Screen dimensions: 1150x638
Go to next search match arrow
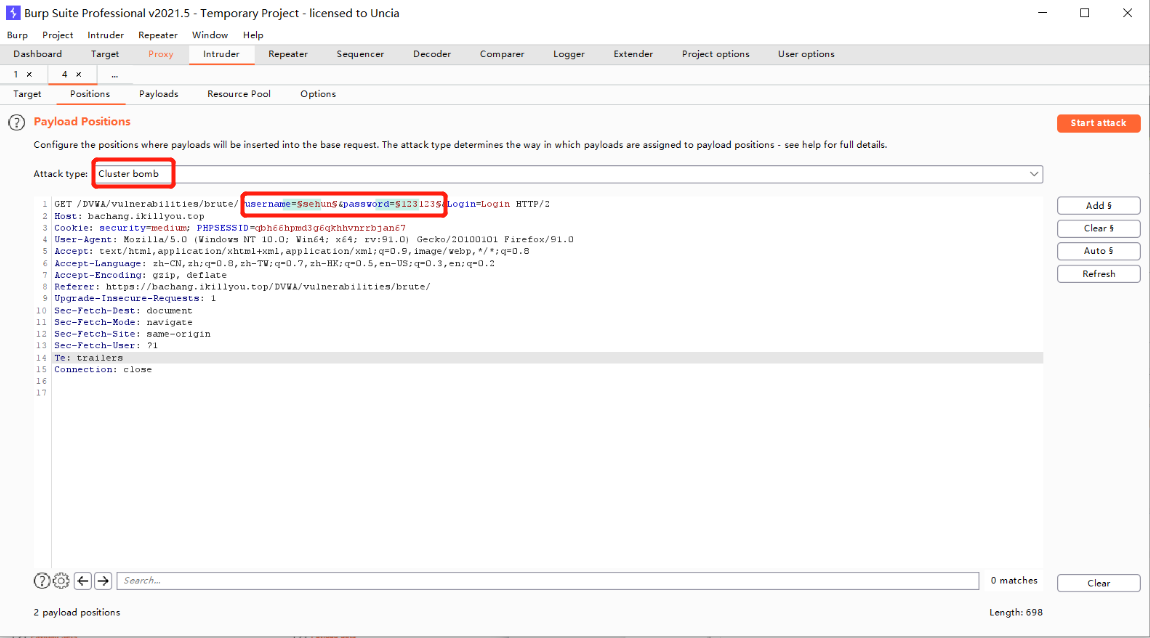[103, 581]
